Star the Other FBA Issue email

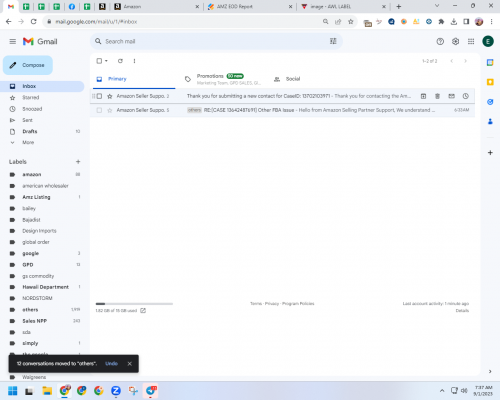110,110
